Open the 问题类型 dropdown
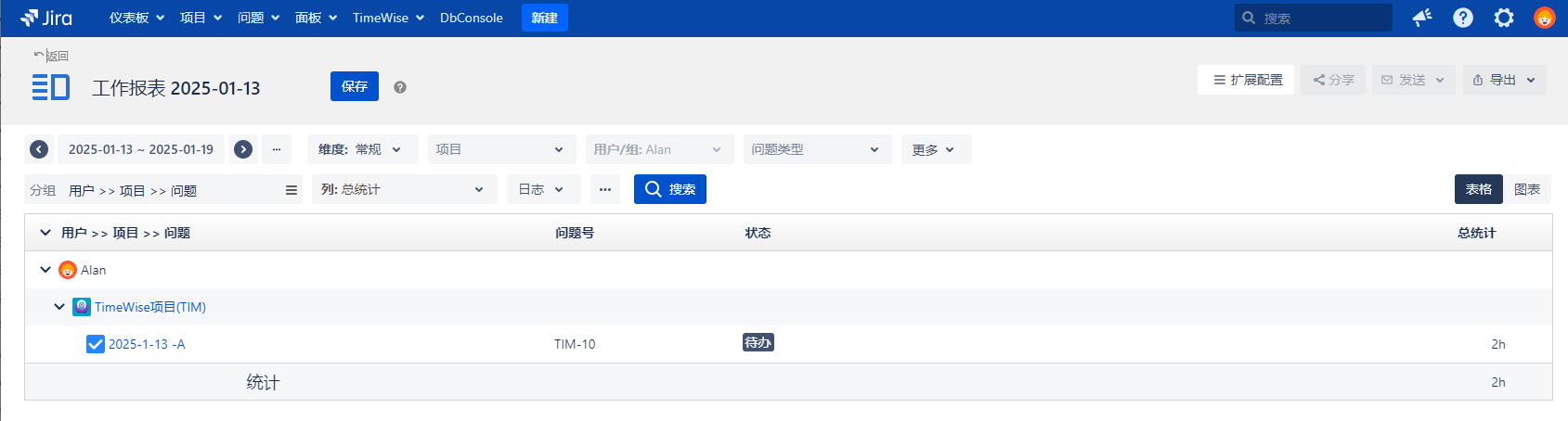 (x=817, y=149)
